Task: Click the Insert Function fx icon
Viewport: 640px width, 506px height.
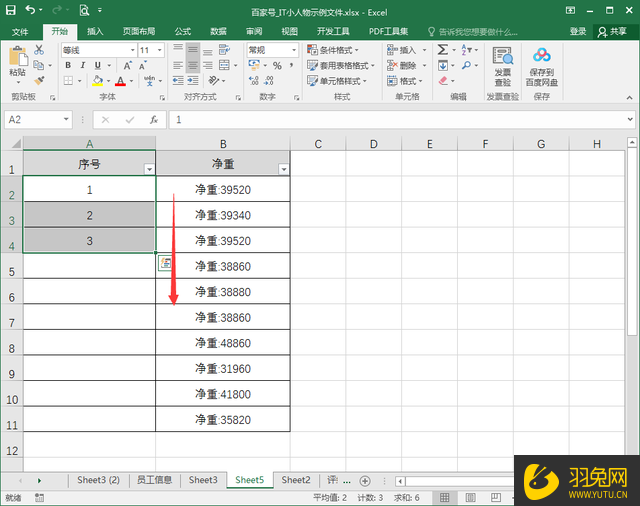Action: pyautogui.click(x=154, y=120)
